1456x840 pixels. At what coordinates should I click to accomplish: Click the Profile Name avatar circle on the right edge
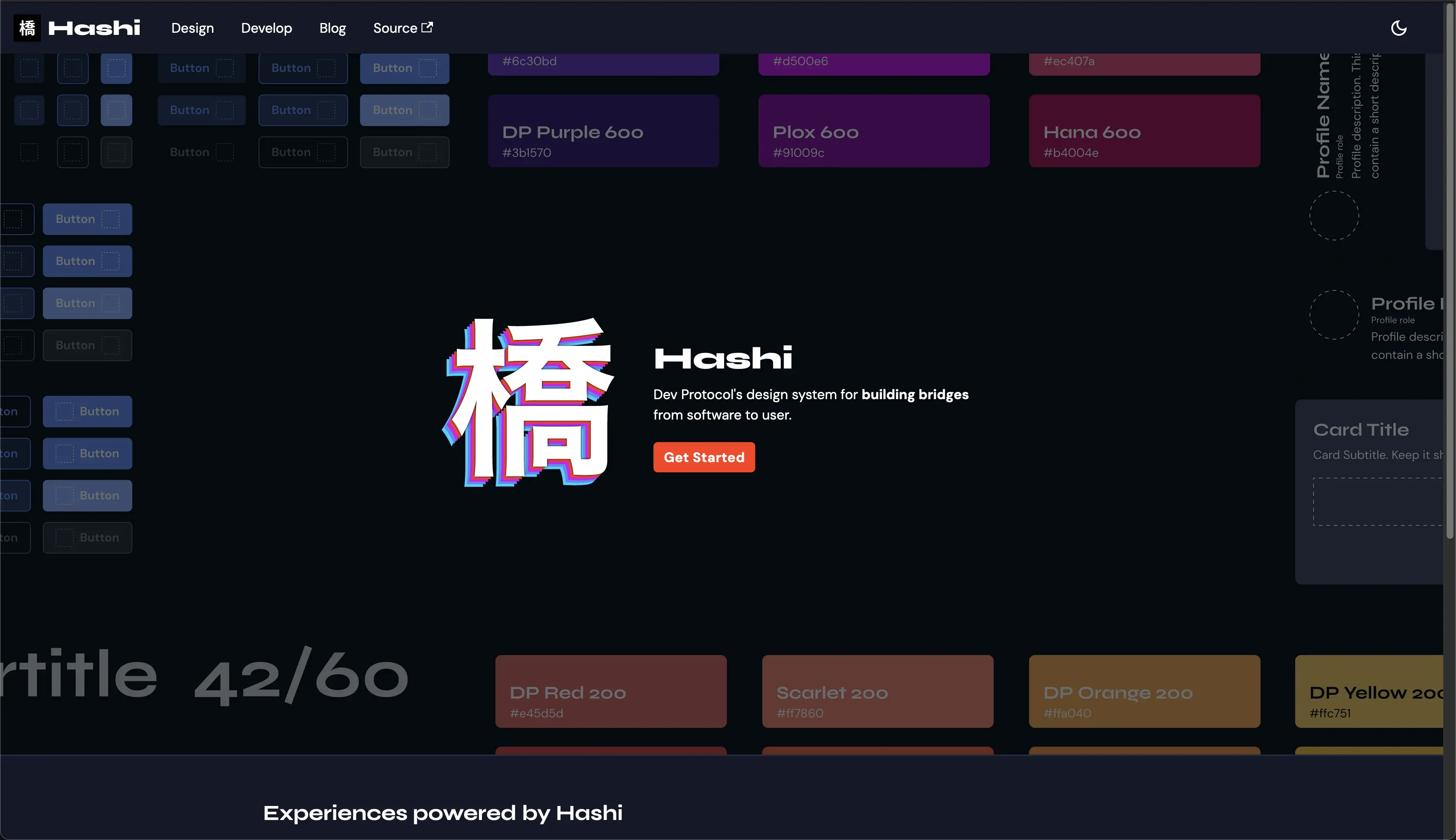[1334, 215]
